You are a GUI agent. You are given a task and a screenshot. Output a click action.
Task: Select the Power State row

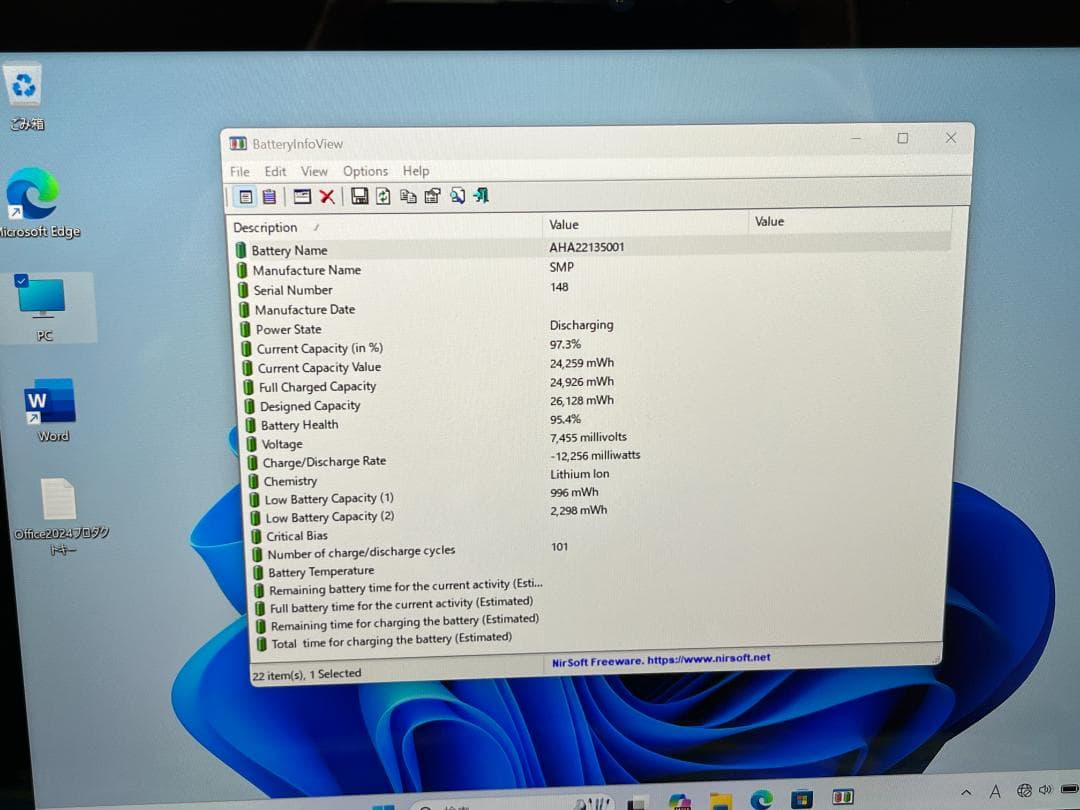click(x=594, y=327)
